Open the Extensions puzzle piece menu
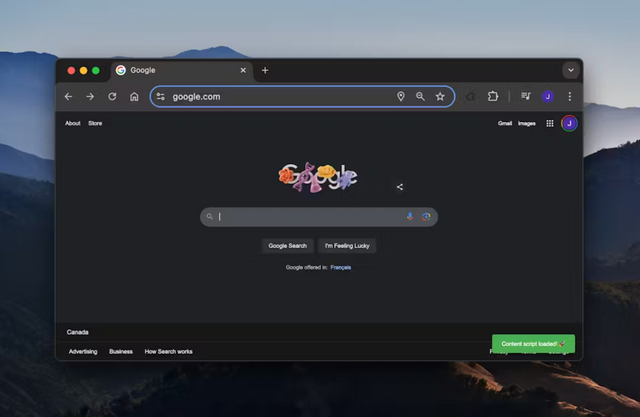 click(493, 96)
